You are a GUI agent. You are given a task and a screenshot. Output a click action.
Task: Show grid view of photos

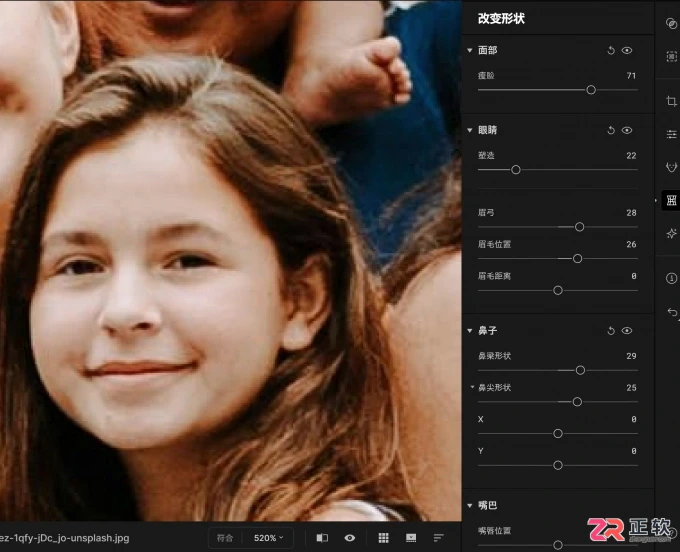coord(383,538)
